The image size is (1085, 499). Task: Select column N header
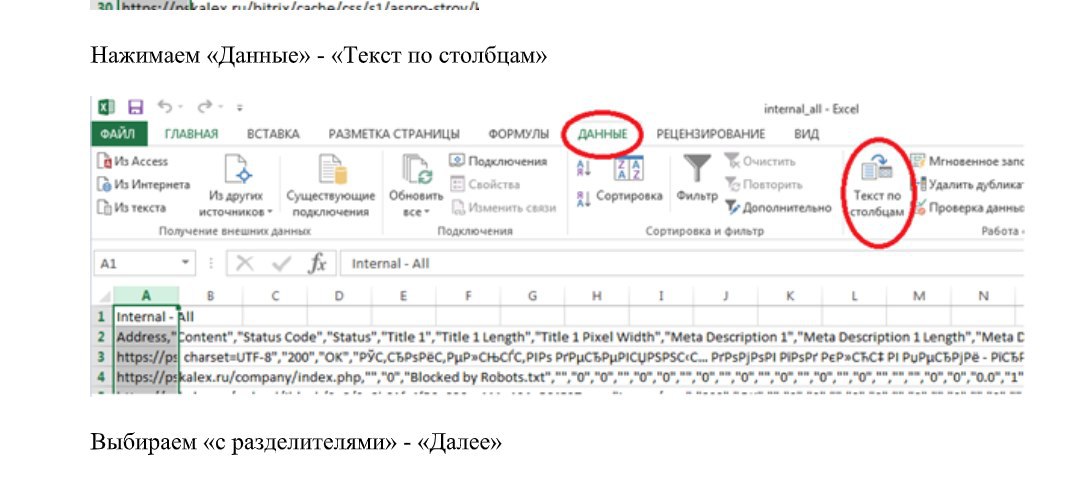coord(983,296)
